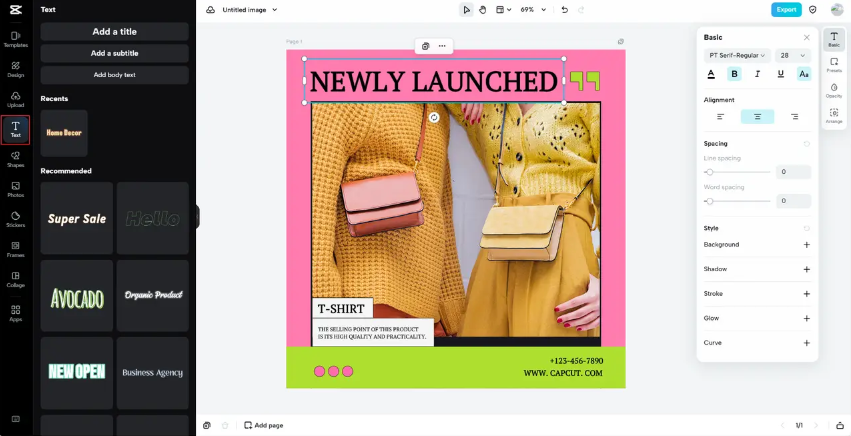
Task: Select the AVOCADO text preset
Action: (77, 296)
